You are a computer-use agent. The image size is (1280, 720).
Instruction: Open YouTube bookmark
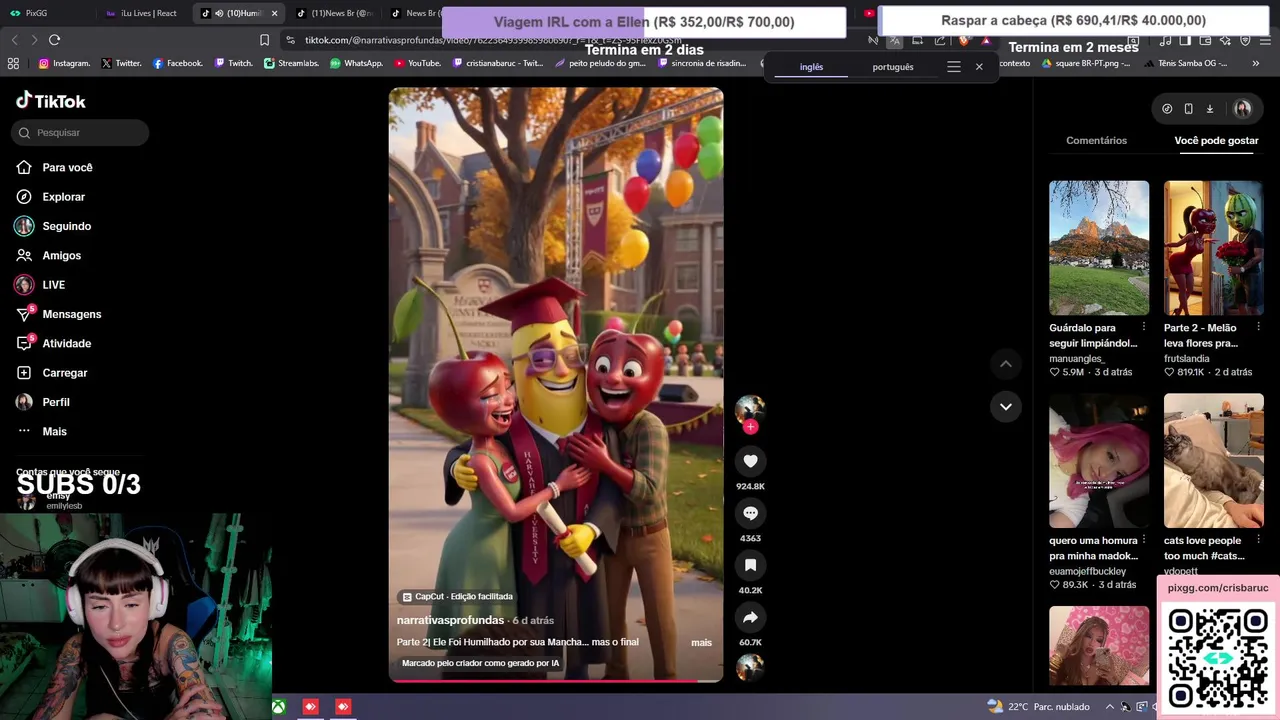pyautogui.click(x=417, y=63)
